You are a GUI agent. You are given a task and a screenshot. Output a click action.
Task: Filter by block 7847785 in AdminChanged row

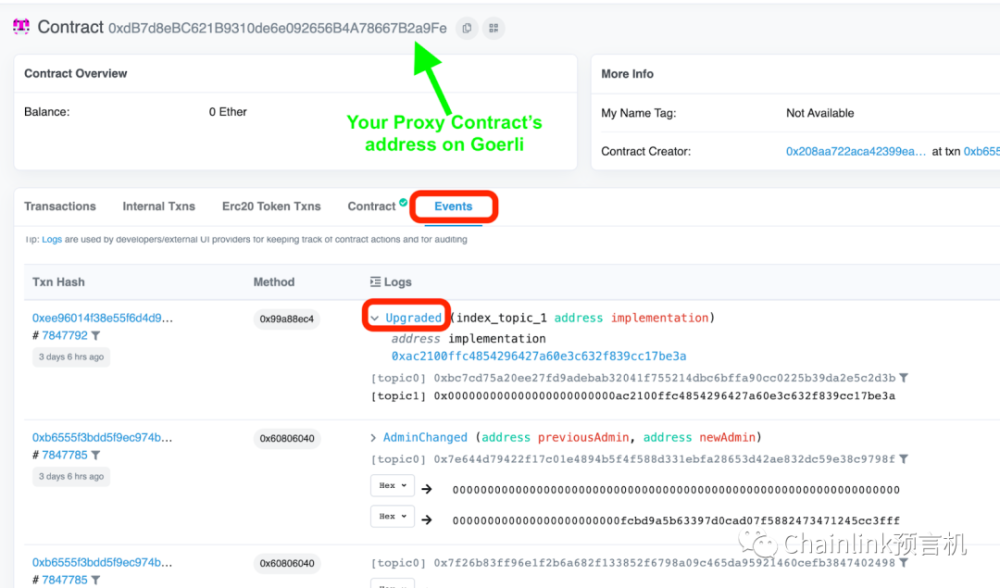(96, 455)
